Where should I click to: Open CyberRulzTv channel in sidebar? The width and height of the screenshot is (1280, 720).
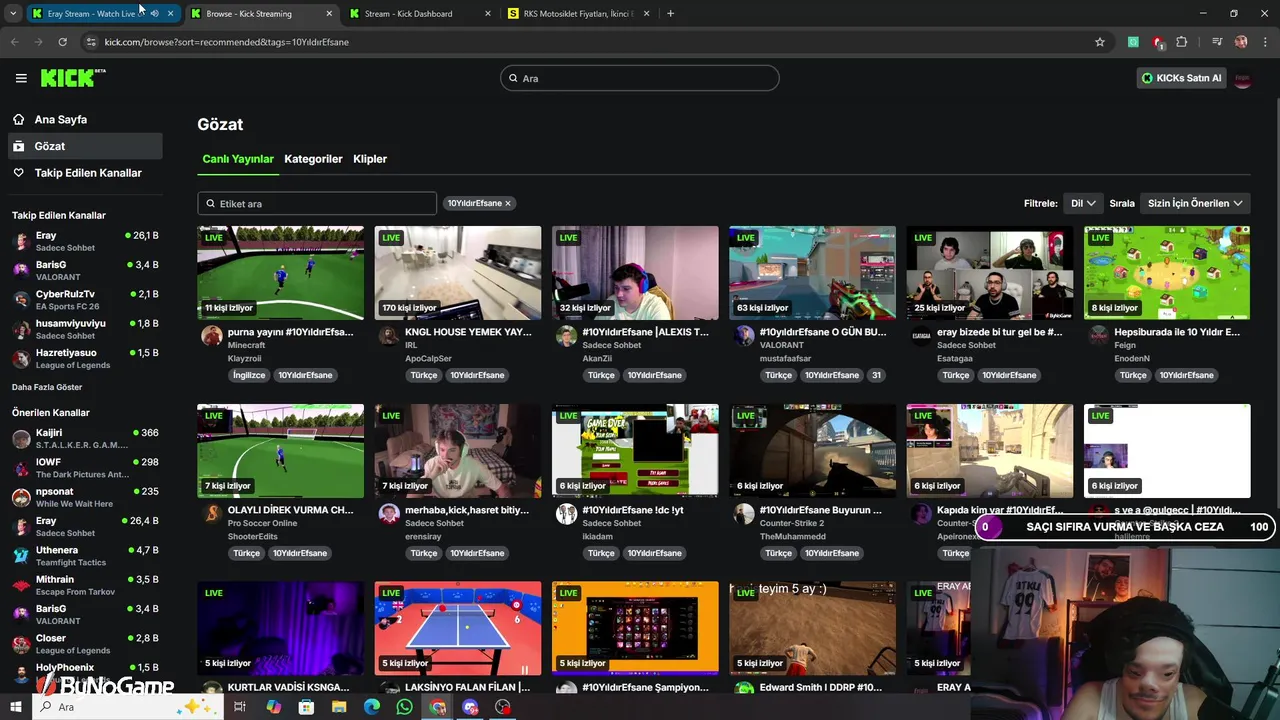point(85,300)
